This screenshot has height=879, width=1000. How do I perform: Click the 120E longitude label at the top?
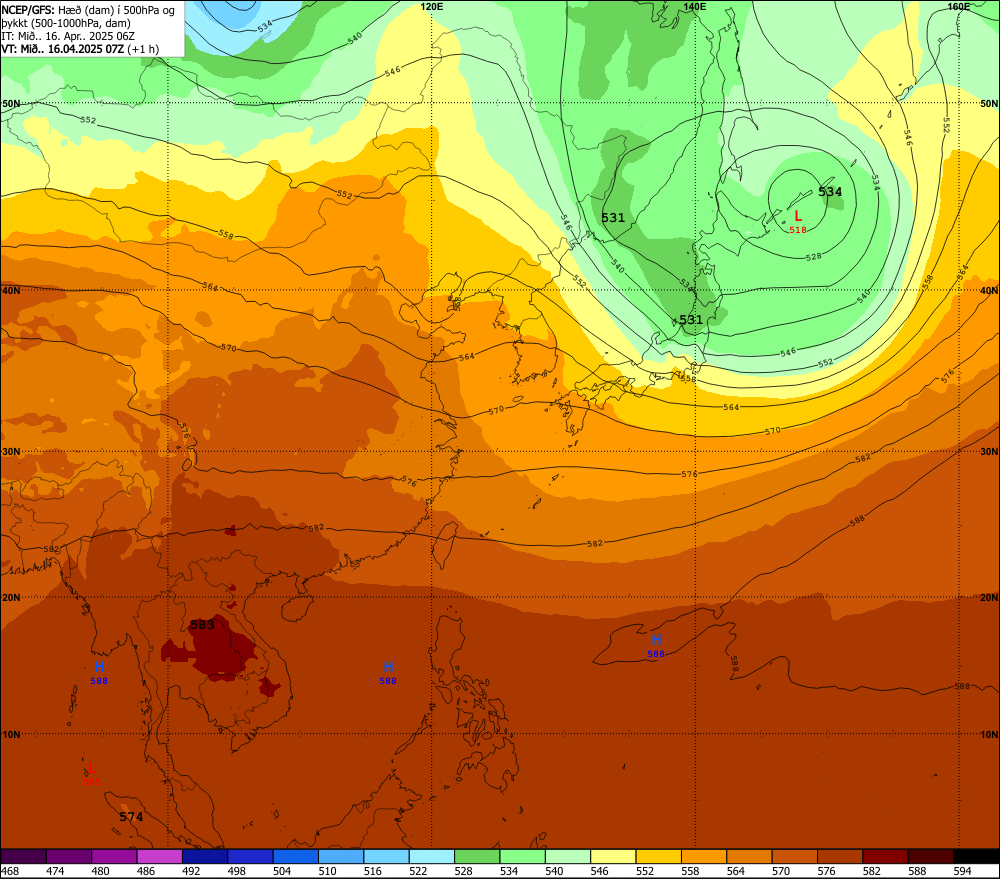(432, 6)
